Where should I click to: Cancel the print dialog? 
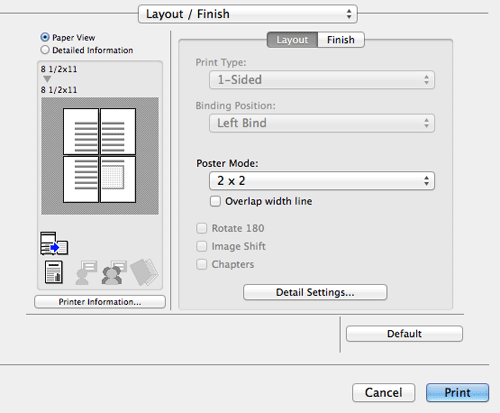[383, 392]
